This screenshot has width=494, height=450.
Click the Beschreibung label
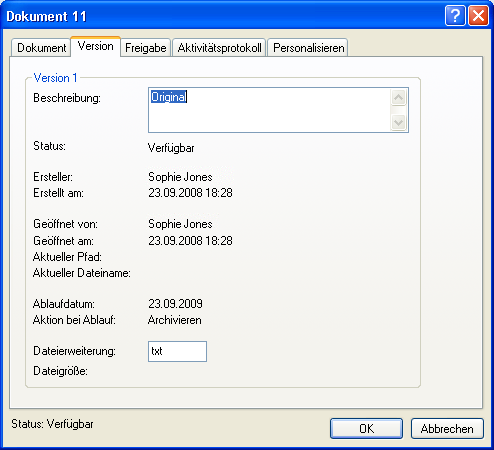point(67,98)
